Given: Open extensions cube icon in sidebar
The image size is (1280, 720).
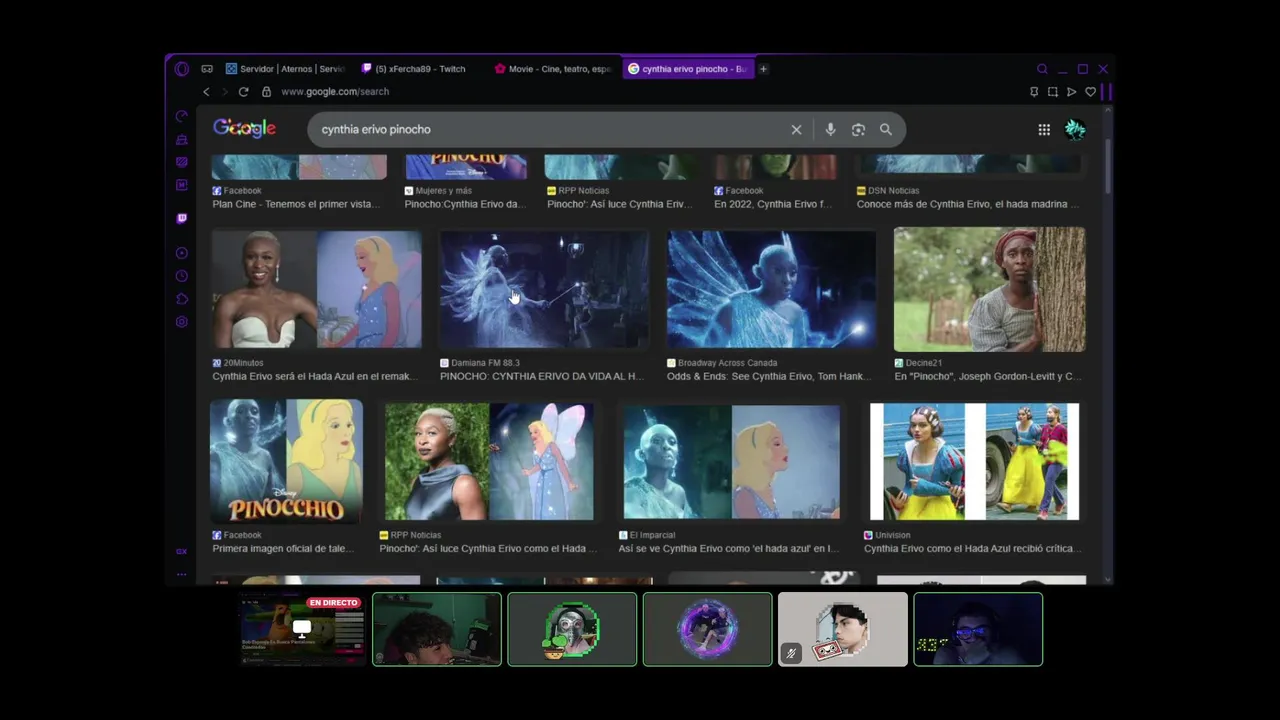Looking at the screenshot, I should tap(181, 299).
